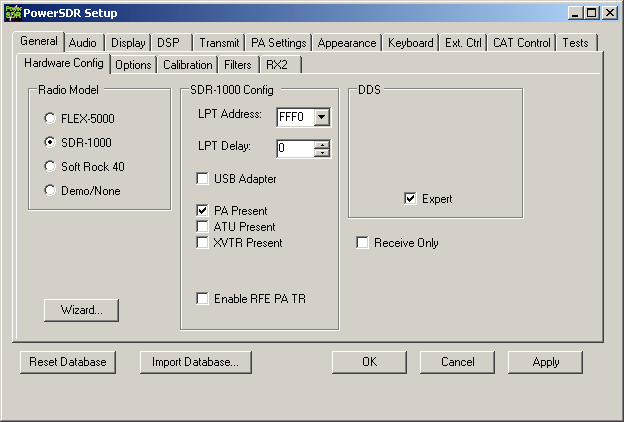Click inside the LPT Delay field
The height and width of the screenshot is (422, 624).
[x=295, y=148]
